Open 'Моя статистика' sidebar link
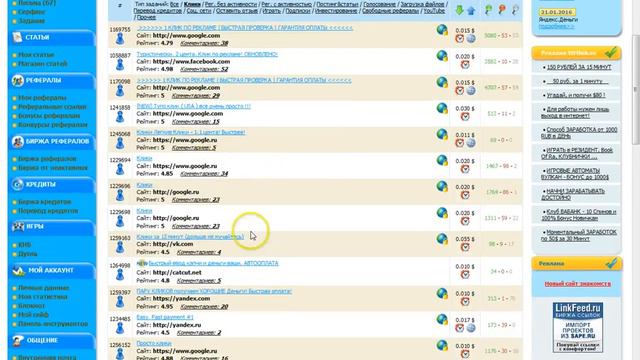Screen dimensions: 640x360 (x=42, y=297)
